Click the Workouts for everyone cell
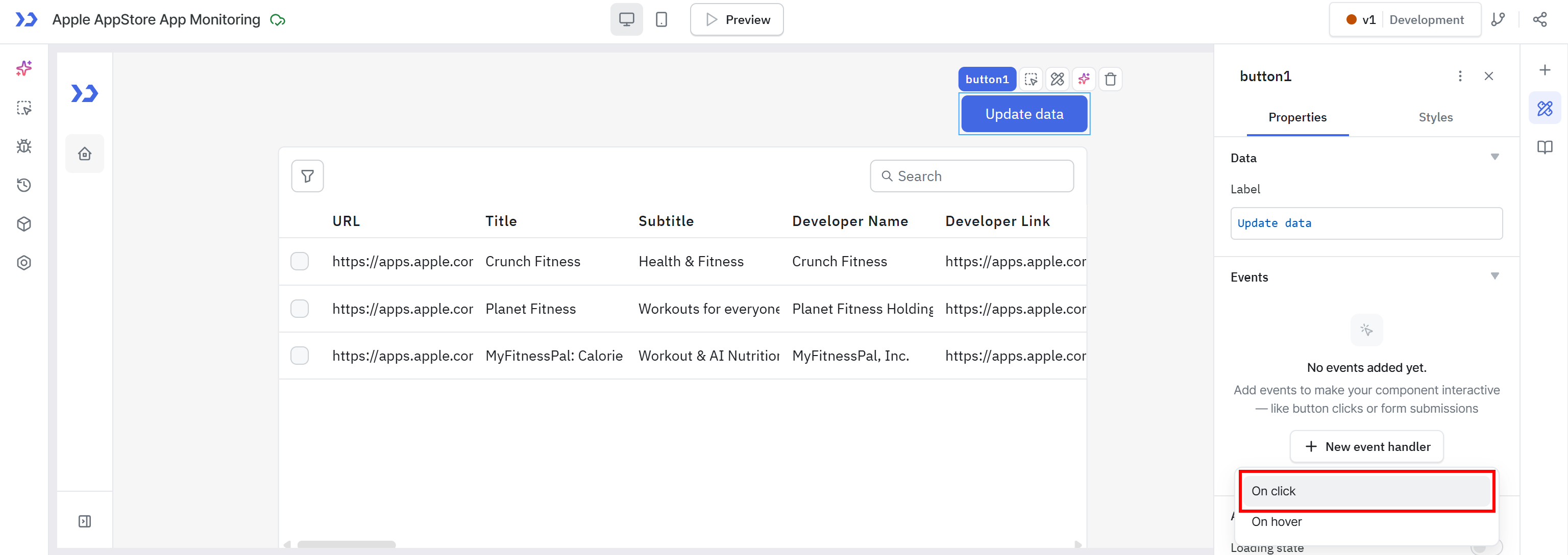1568x555 pixels. click(709, 309)
